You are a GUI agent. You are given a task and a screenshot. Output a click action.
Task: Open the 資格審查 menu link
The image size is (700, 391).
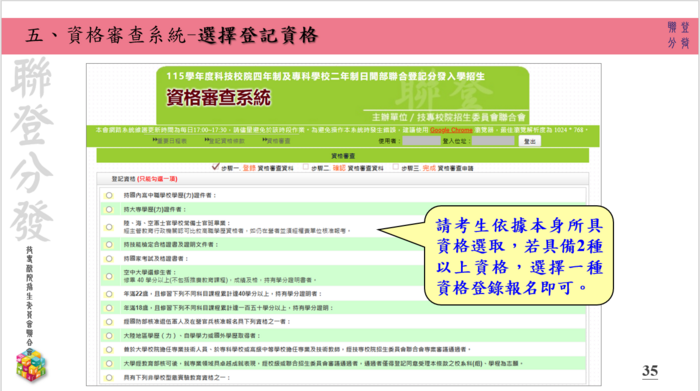tap(276, 141)
